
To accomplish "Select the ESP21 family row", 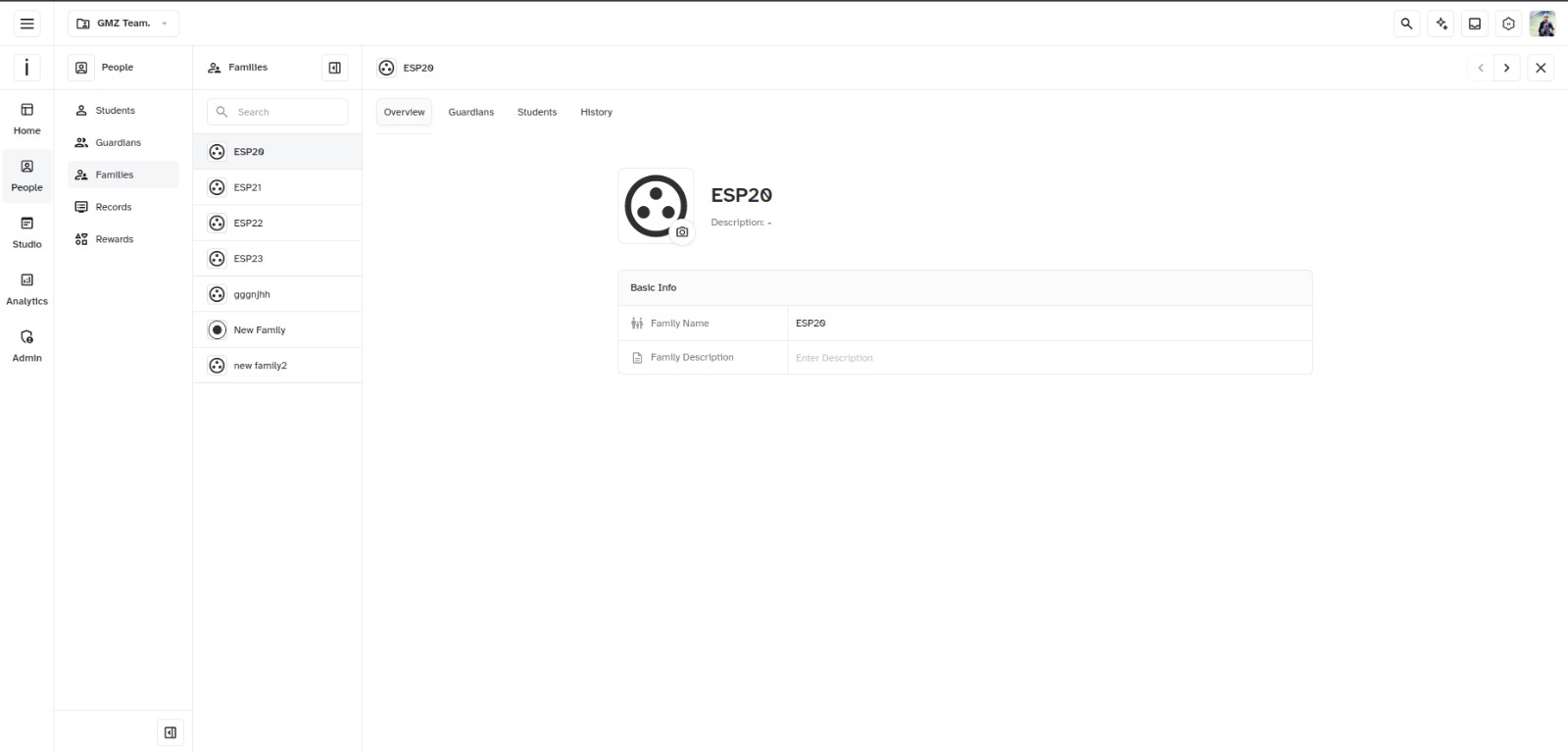I will pyautogui.click(x=277, y=187).
